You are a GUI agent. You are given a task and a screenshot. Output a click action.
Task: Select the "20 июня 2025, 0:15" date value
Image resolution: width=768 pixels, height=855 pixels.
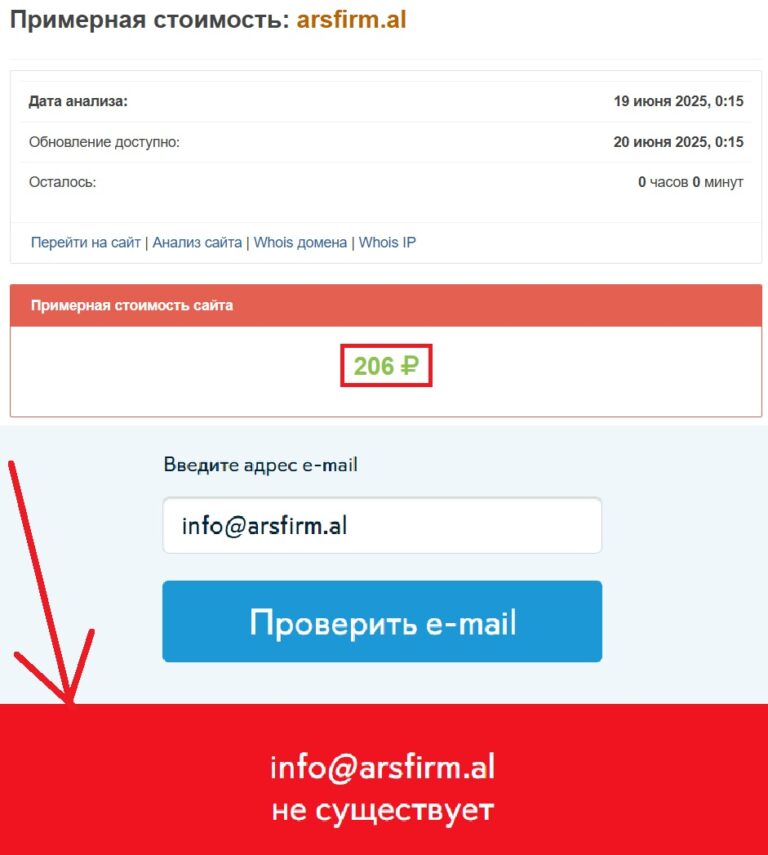[679, 142]
